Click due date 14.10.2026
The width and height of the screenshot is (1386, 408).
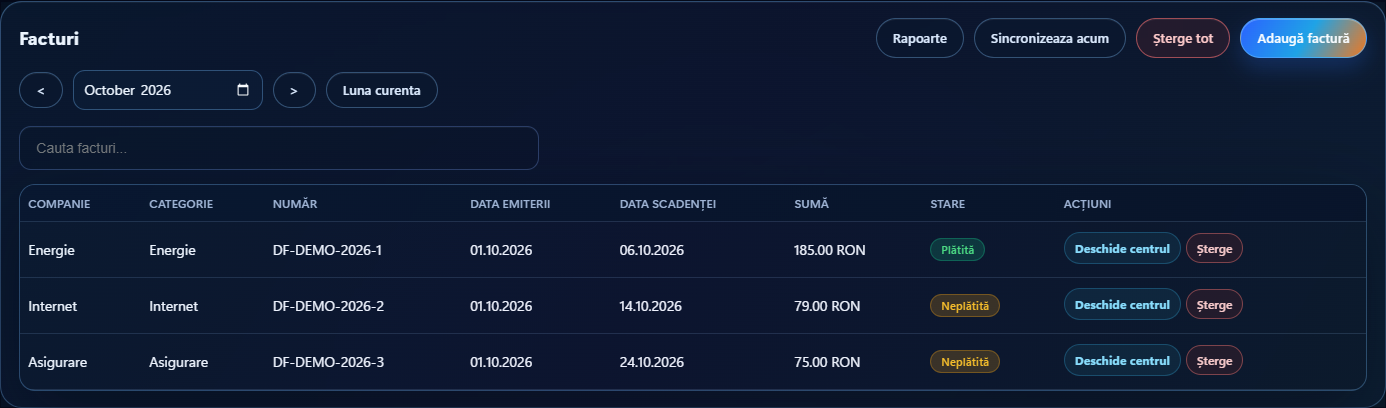pos(651,306)
